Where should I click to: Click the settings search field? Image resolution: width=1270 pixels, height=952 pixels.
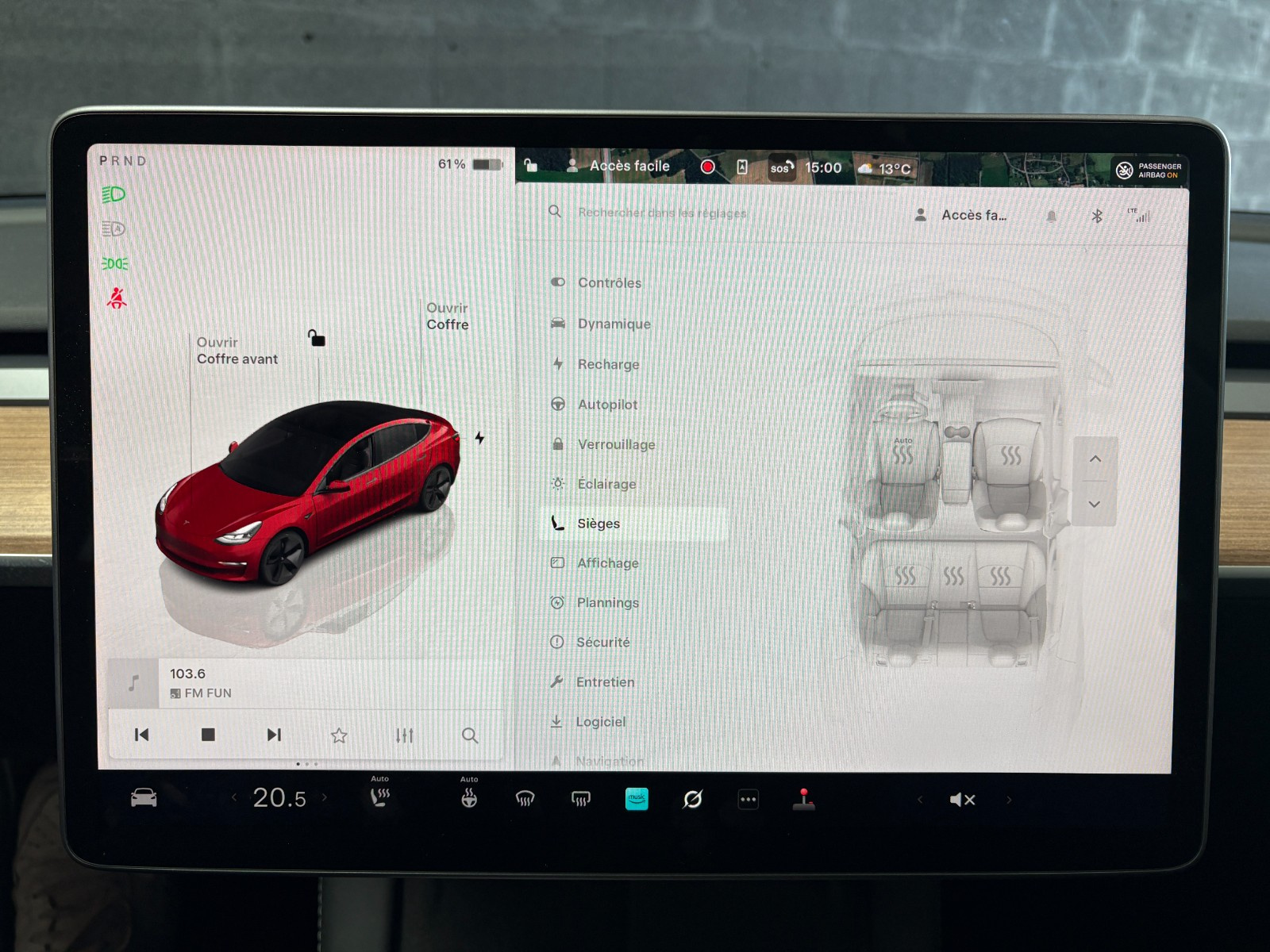click(661, 213)
